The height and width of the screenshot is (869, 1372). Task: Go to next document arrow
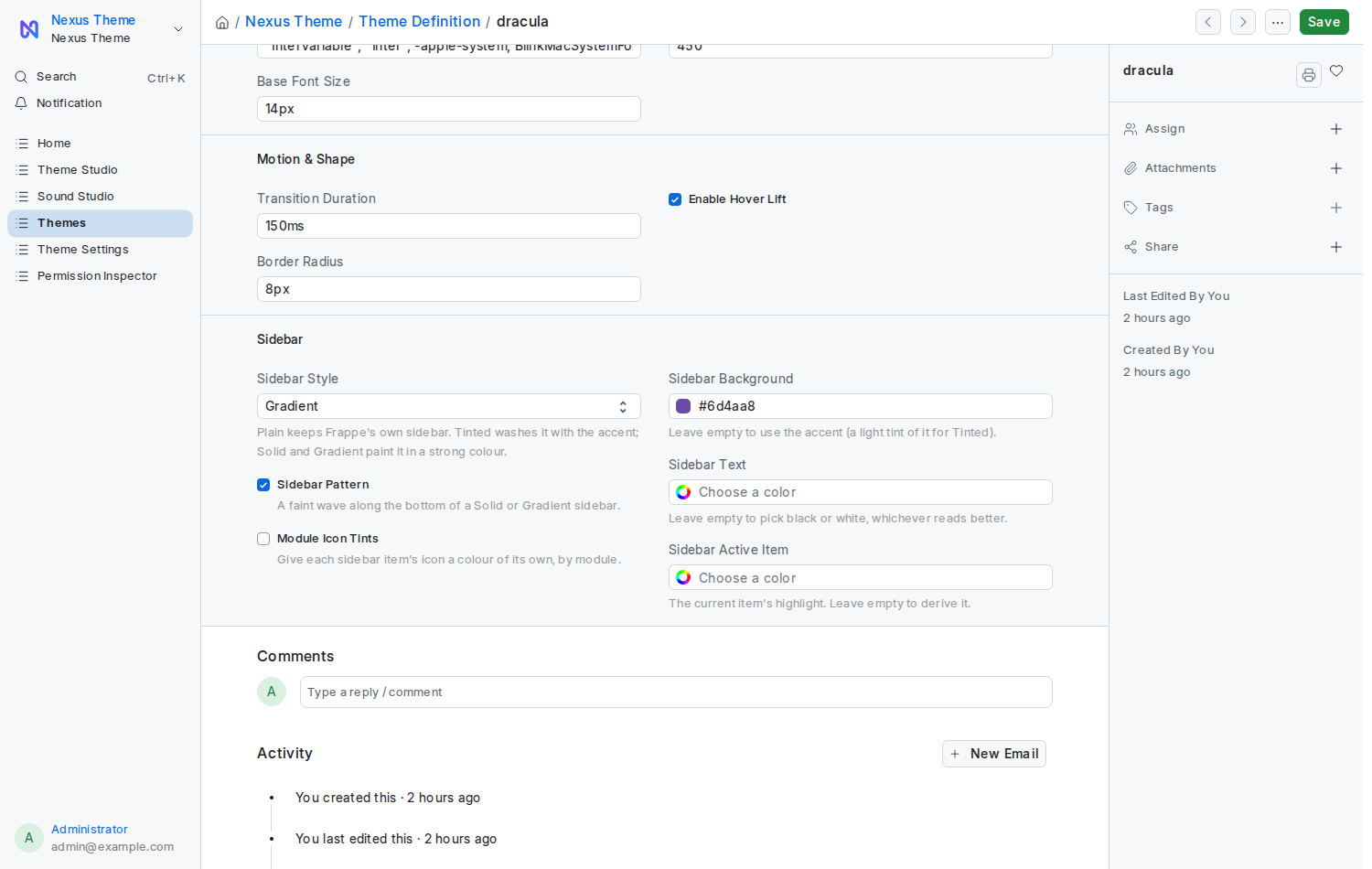tap(1243, 22)
